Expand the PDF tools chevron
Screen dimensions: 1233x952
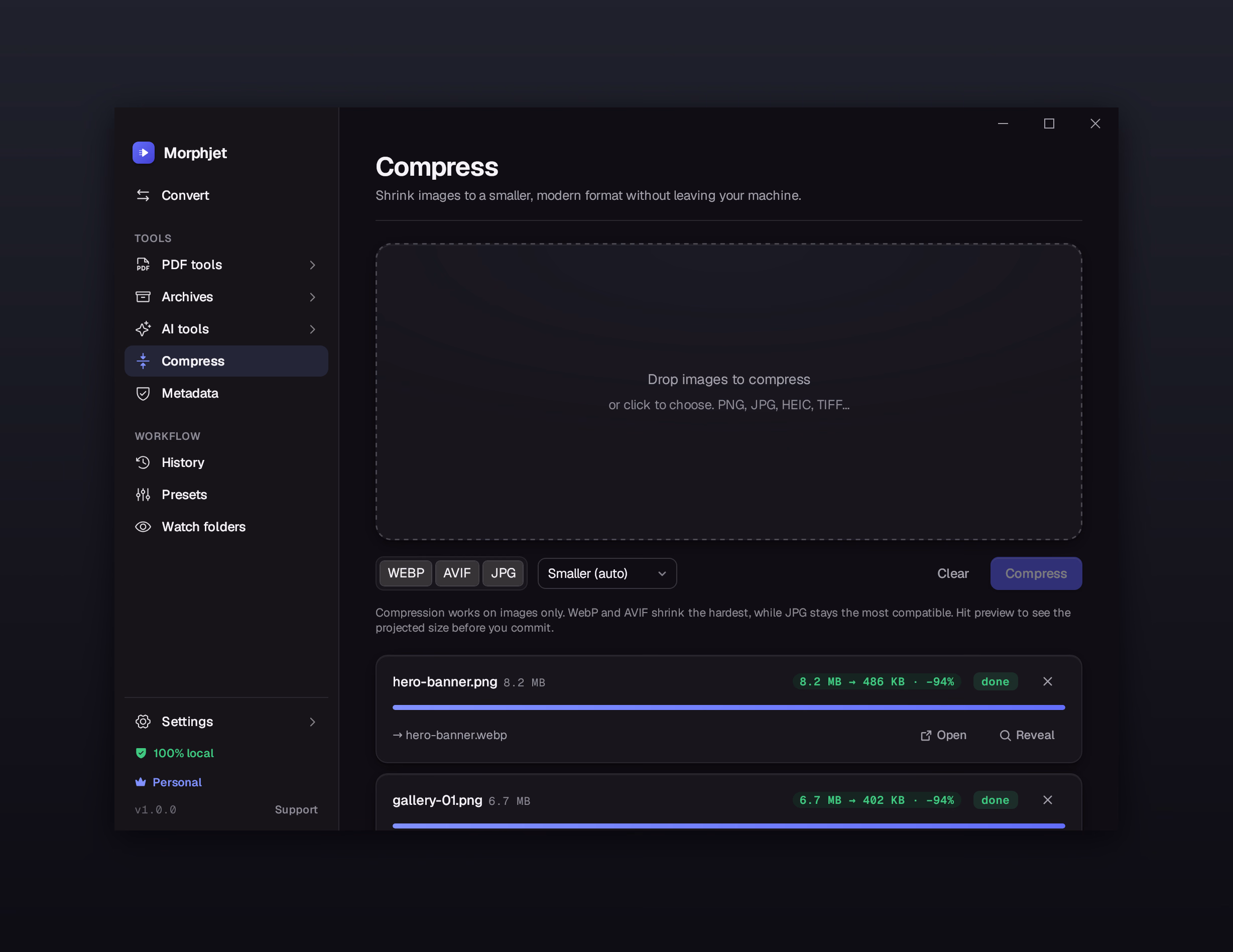click(x=312, y=265)
